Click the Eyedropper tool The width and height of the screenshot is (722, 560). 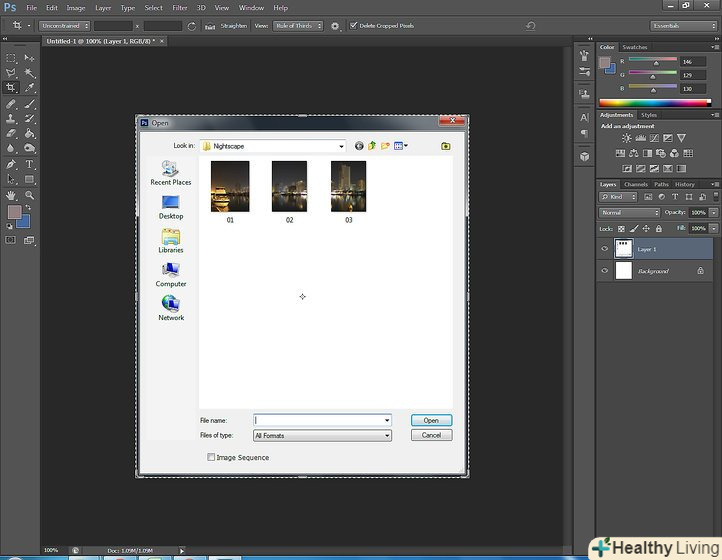29,88
